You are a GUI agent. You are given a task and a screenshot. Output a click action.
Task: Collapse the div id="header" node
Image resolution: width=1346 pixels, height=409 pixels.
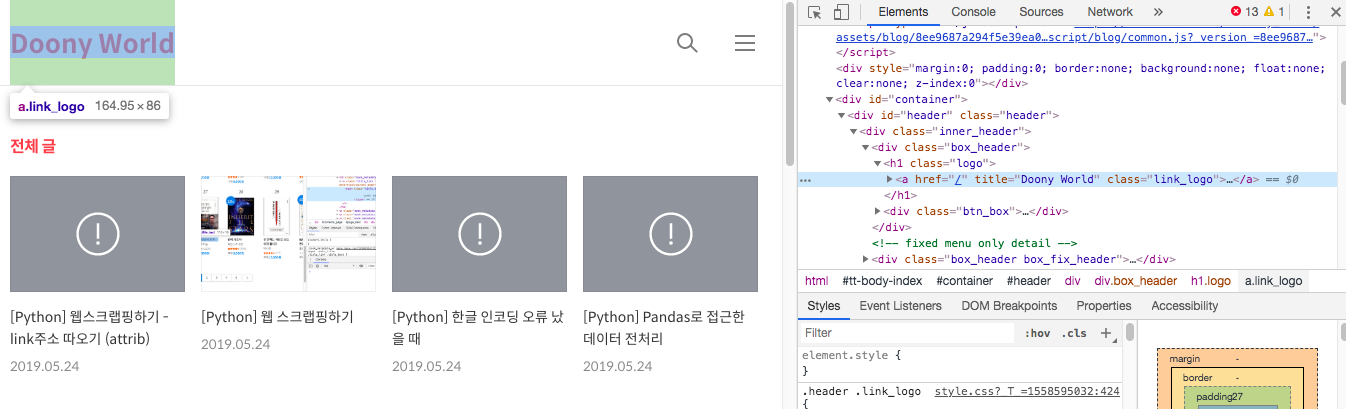(x=841, y=116)
